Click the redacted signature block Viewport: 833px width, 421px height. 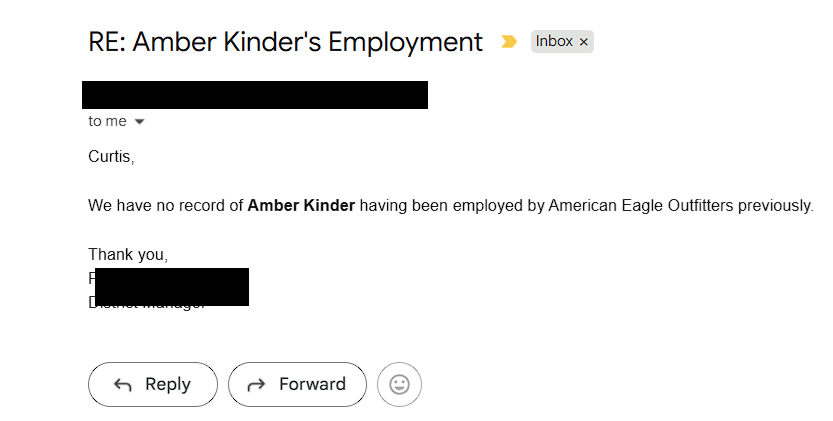tap(172, 287)
